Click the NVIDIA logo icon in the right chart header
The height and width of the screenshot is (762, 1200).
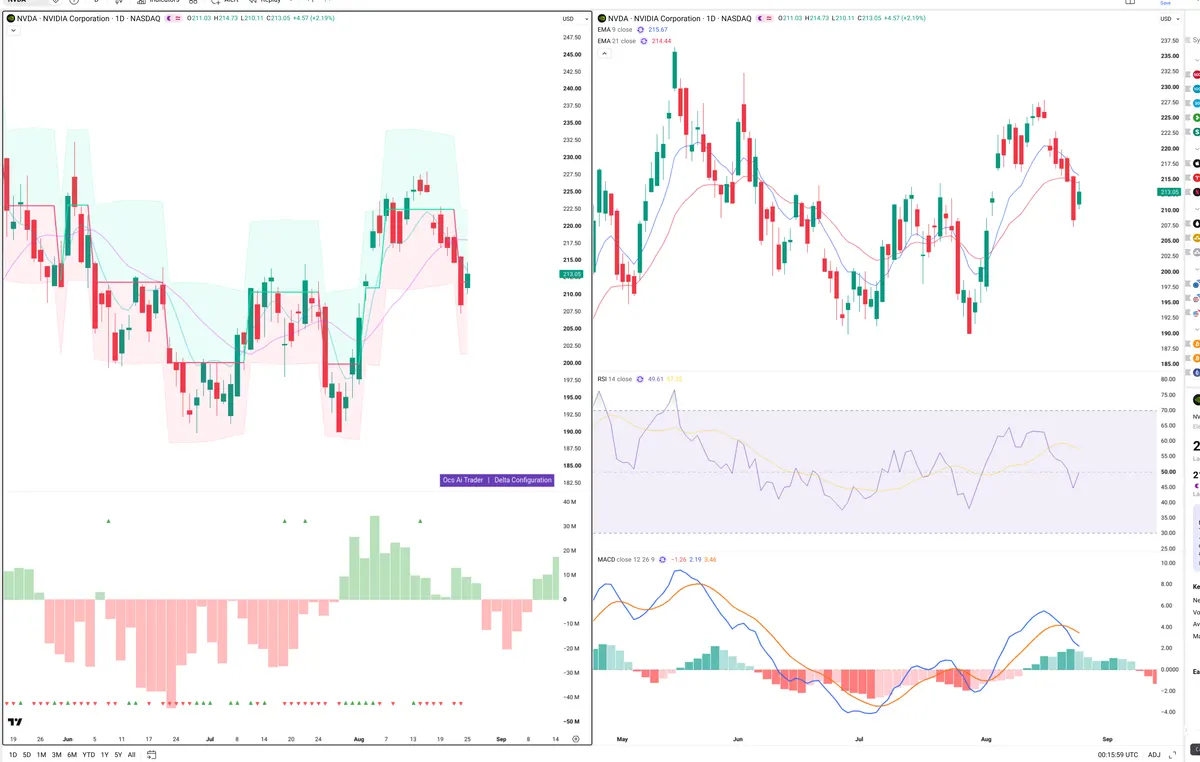[x=602, y=18]
